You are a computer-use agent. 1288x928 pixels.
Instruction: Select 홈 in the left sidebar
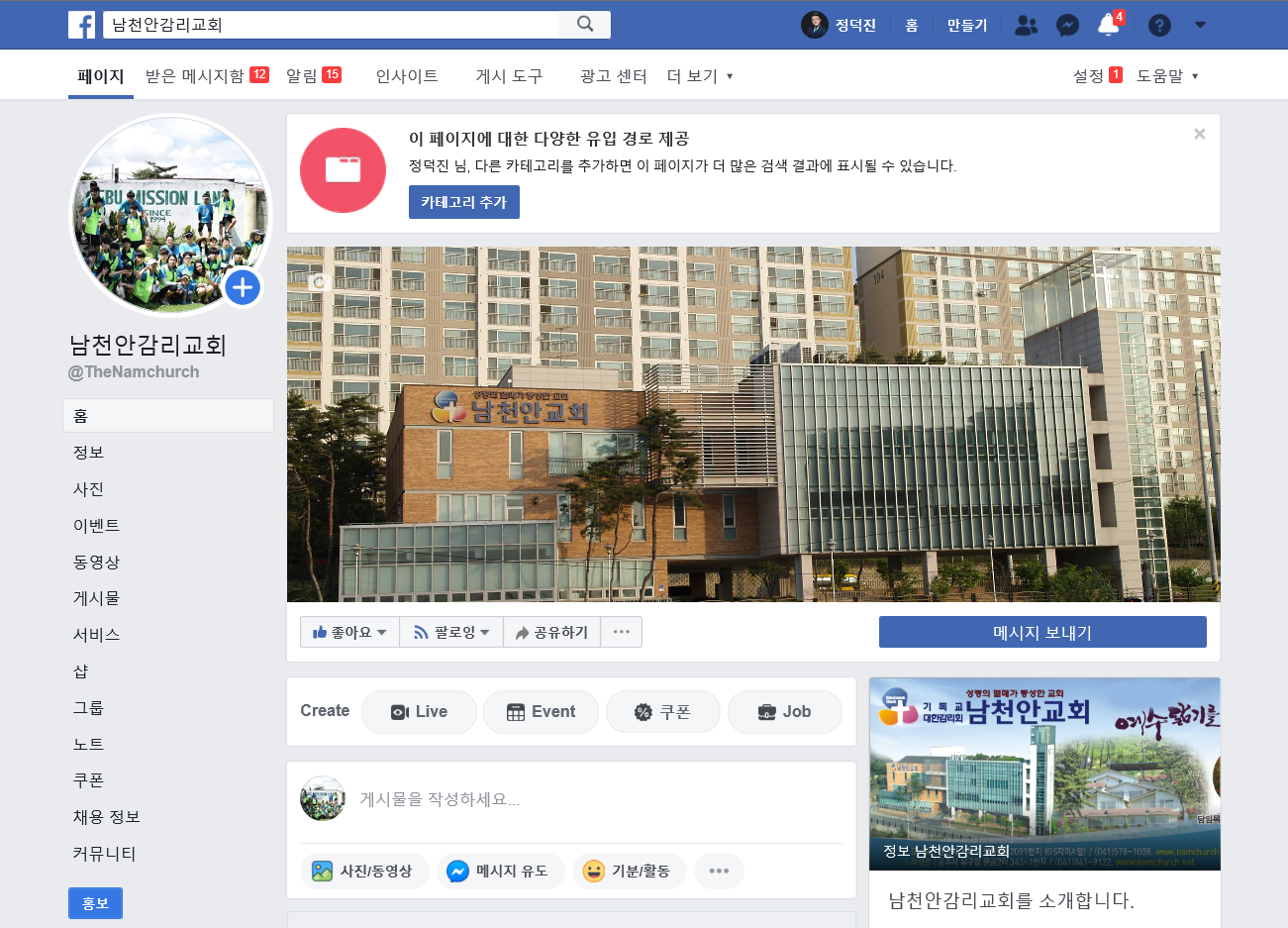pos(168,416)
